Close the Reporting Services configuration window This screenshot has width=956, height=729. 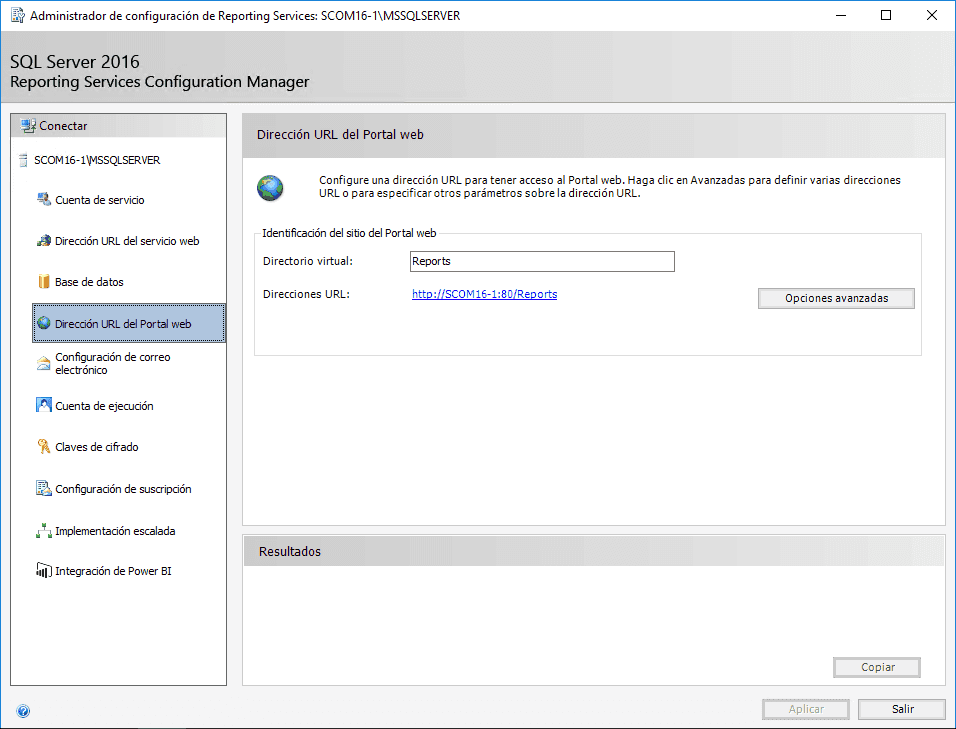coord(932,15)
